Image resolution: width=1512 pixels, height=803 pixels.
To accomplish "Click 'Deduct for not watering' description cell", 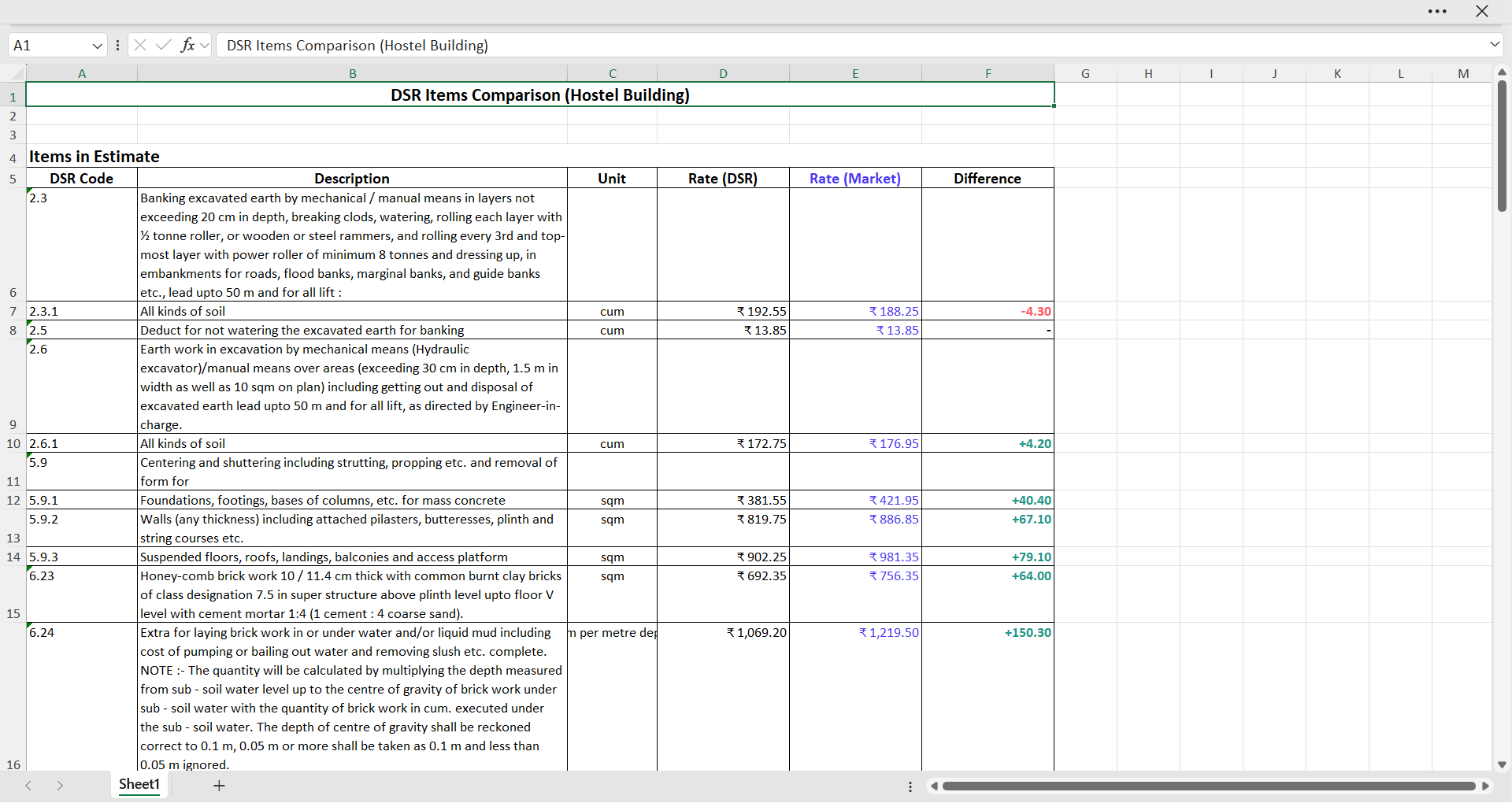I will coord(352,330).
